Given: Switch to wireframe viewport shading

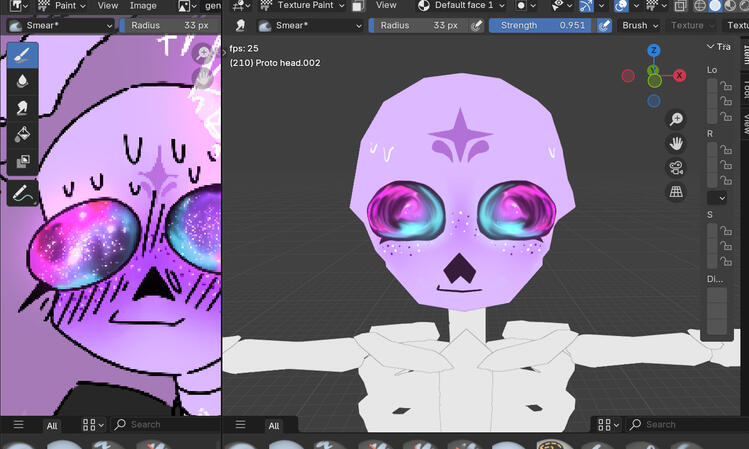Looking at the screenshot, I should click(x=700, y=6).
